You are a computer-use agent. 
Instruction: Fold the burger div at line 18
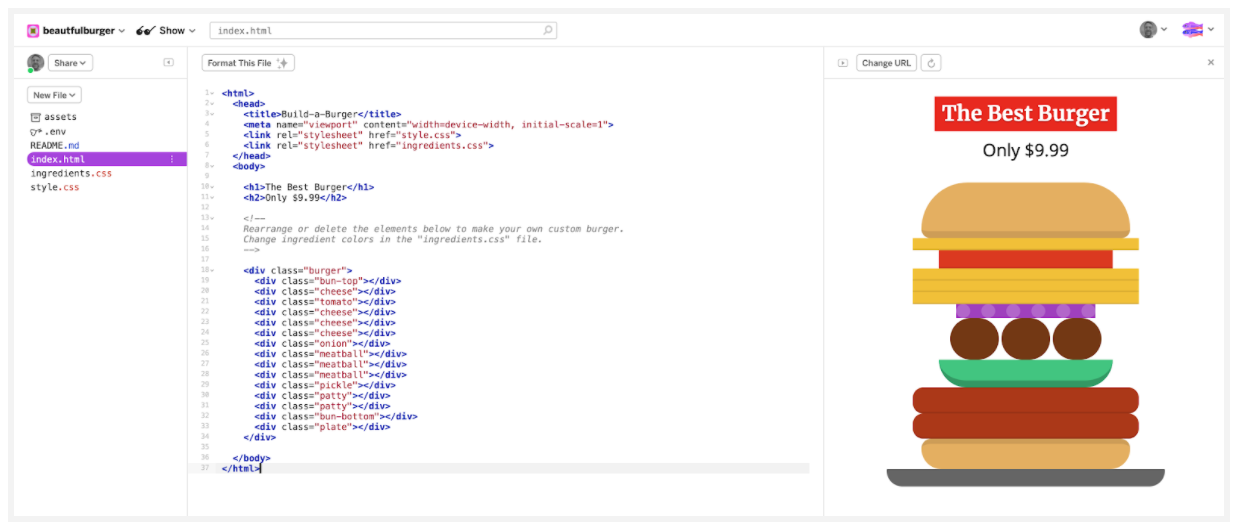click(213, 270)
